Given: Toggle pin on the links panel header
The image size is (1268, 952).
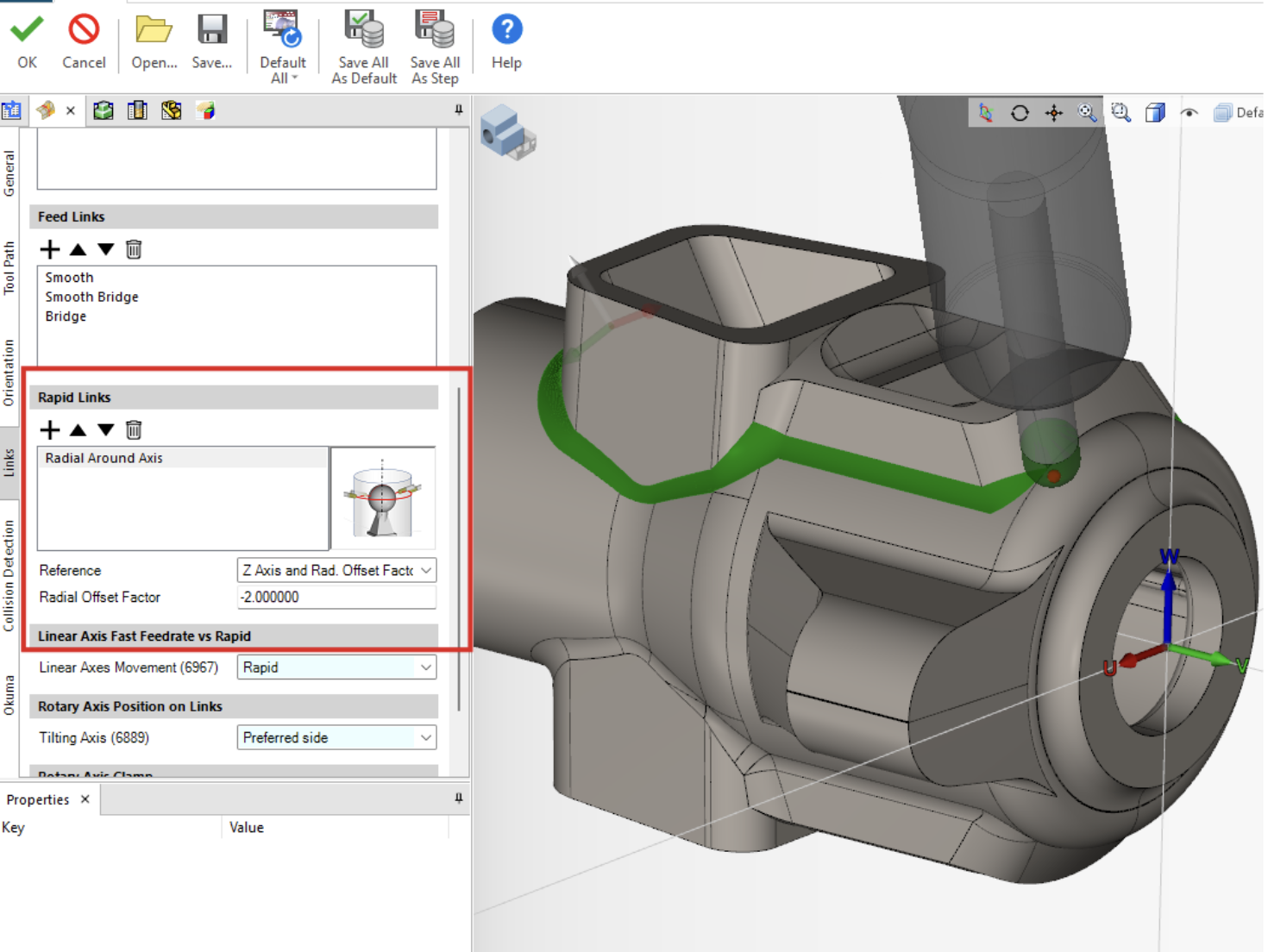Looking at the screenshot, I should pyautogui.click(x=458, y=110).
